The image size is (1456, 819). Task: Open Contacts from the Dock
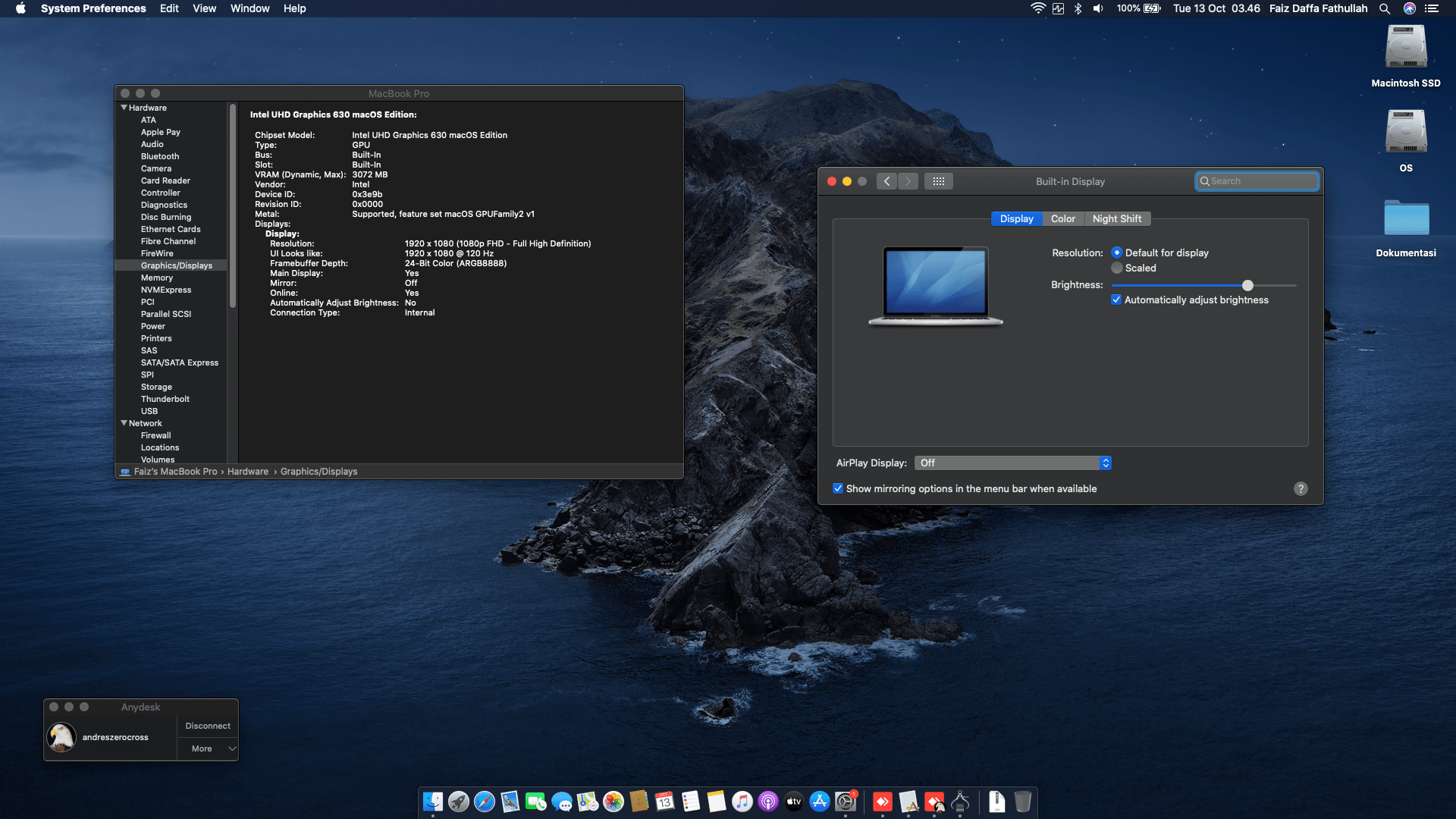pos(639,802)
